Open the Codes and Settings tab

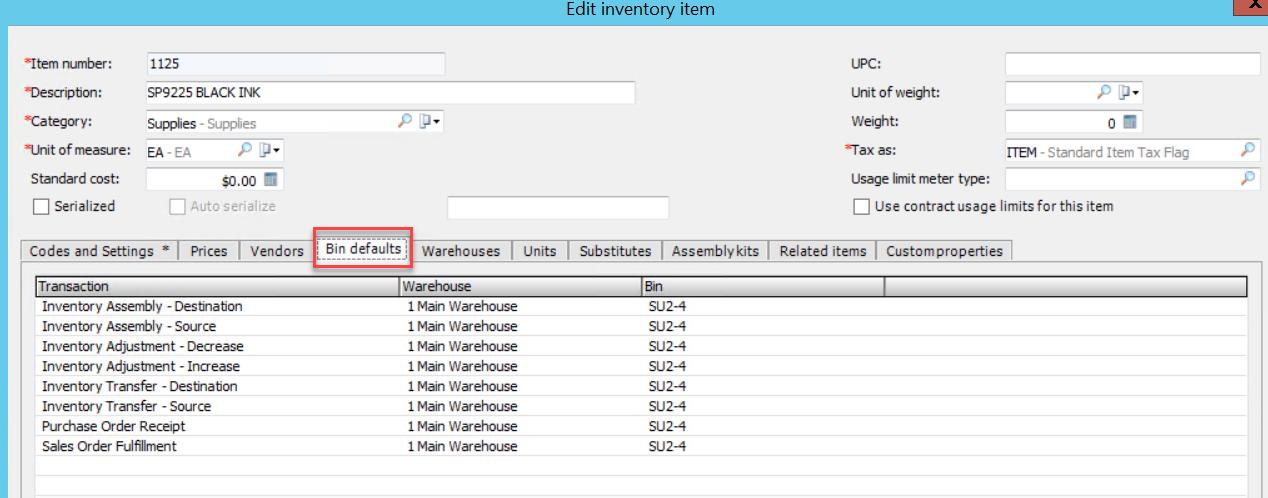(99, 251)
